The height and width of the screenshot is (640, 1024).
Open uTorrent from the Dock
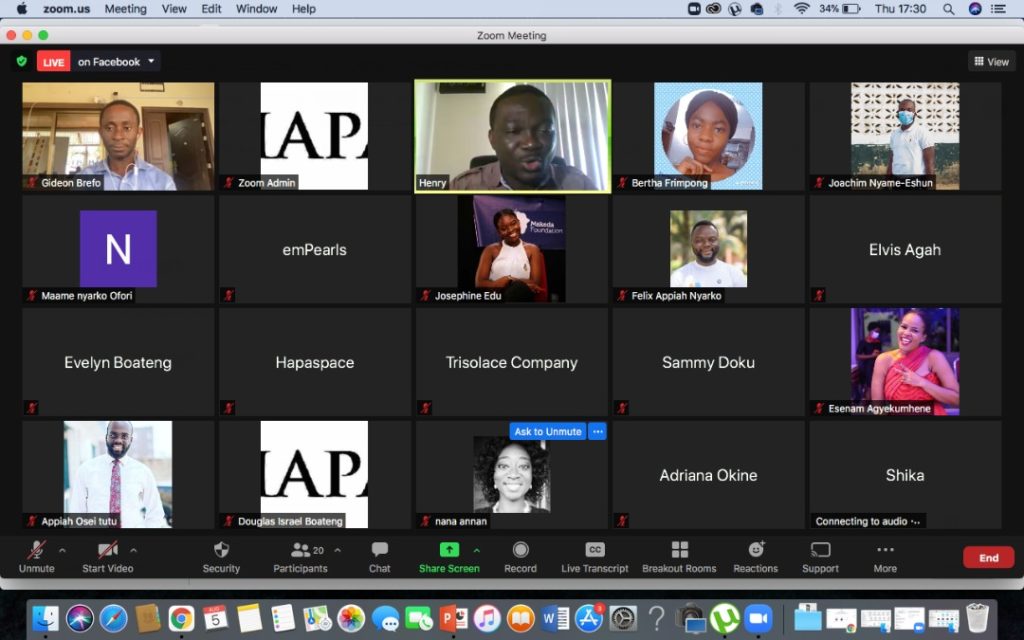coord(724,618)
